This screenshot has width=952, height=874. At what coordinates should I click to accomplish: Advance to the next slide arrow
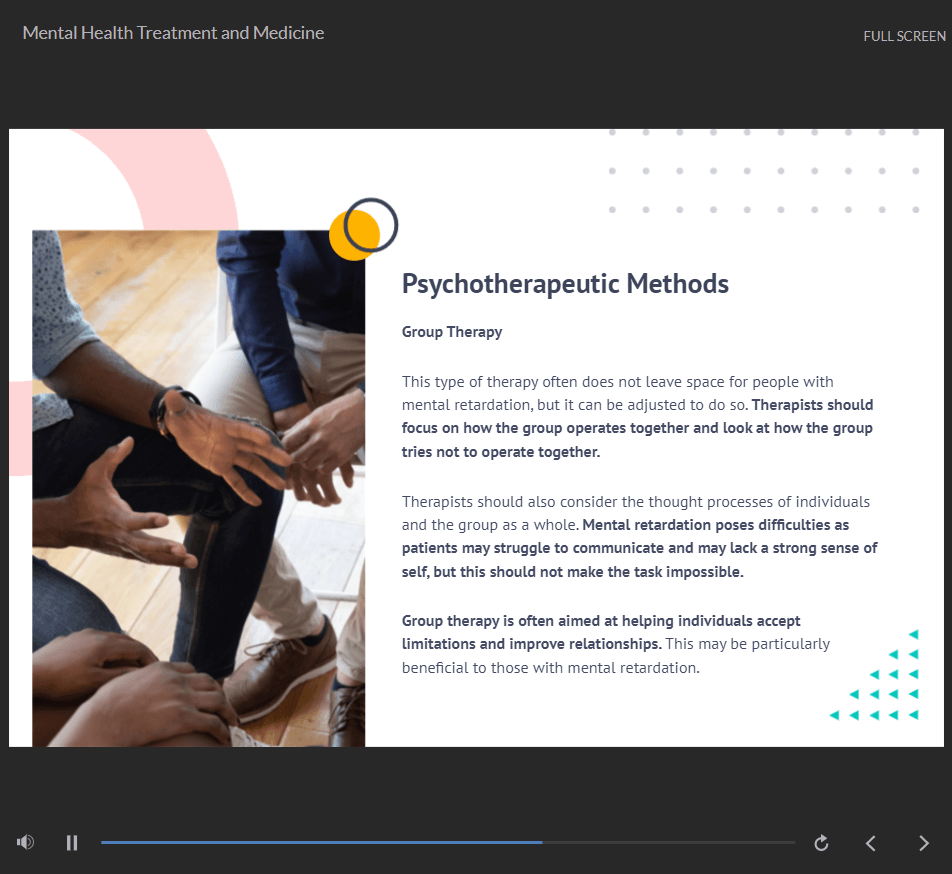923,843
